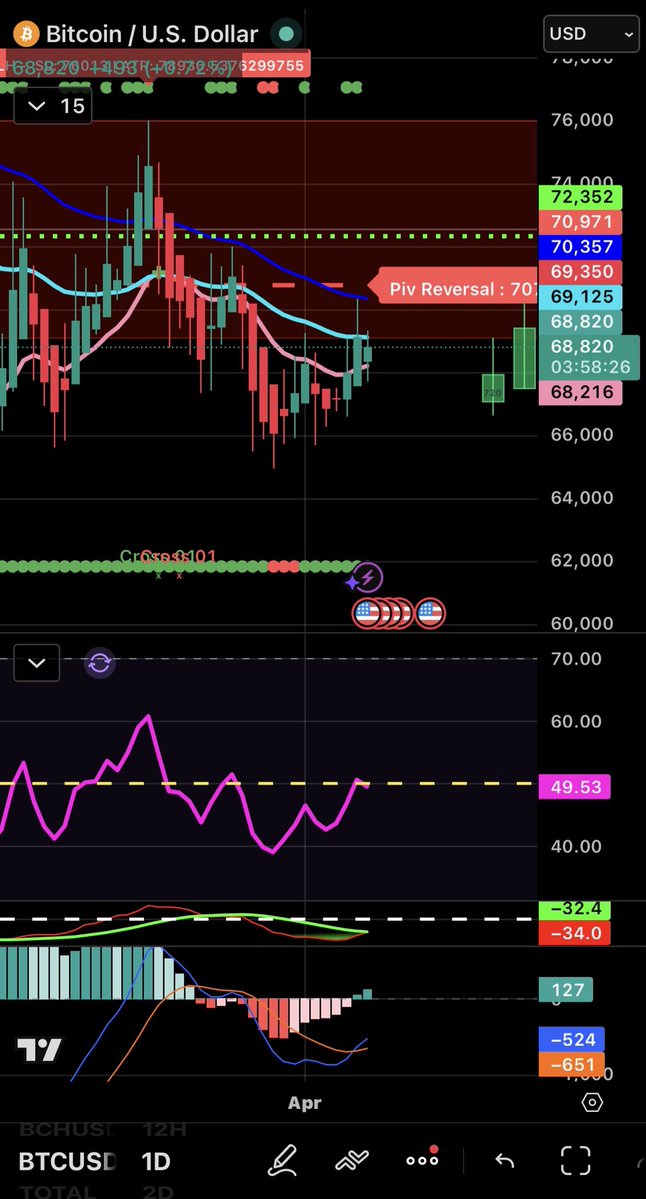The height and width of the screenshot is (1199, 646).
Task: Select the -34.0 red indicator value
Action: pos(574,933)
